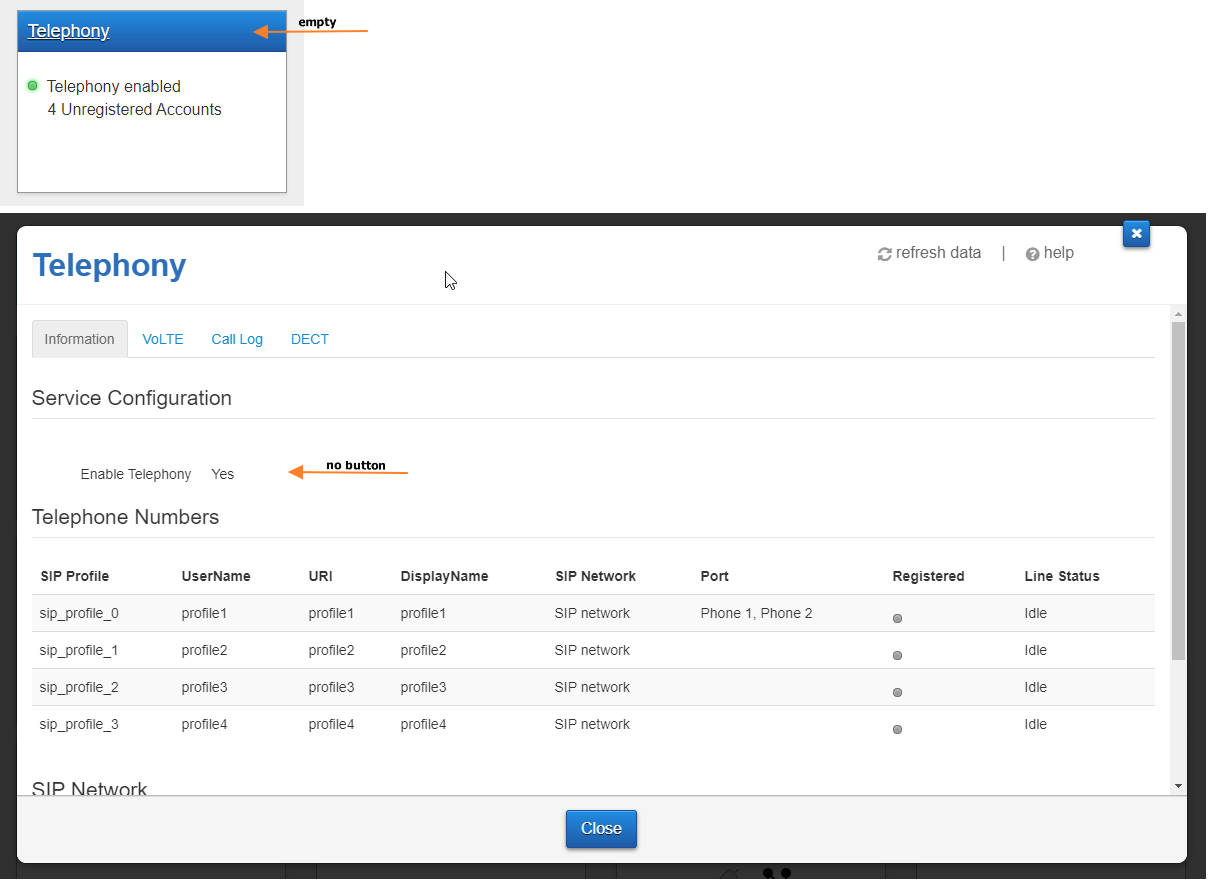
Task: Click the SIP Profile column header
Action: click(75, 576)
